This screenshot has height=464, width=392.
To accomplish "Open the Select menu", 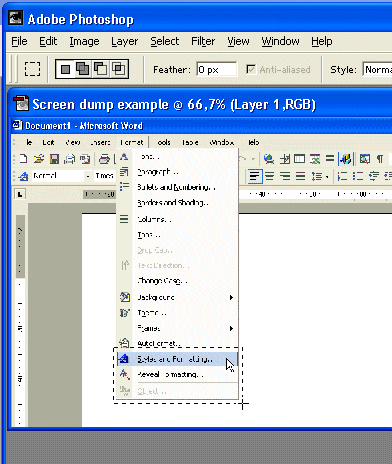I will 165,41.
